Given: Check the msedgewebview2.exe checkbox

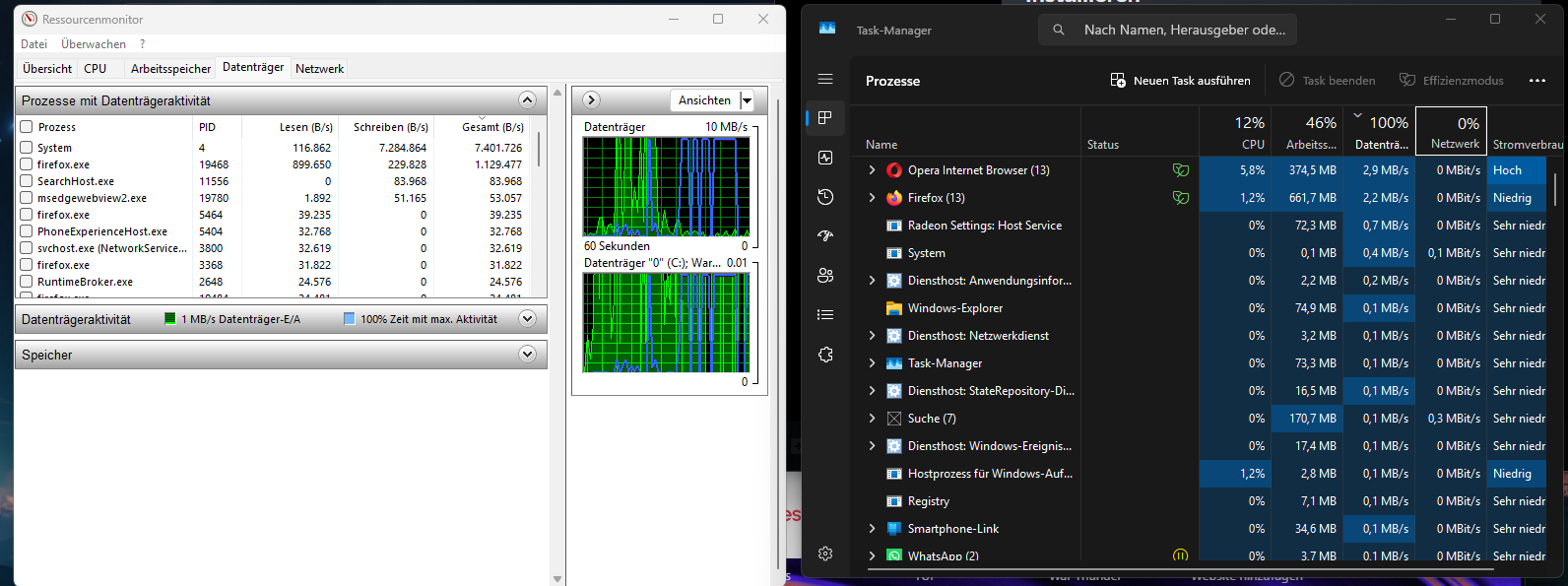Looking at the screenshot, I should click(x=27, y=198).
